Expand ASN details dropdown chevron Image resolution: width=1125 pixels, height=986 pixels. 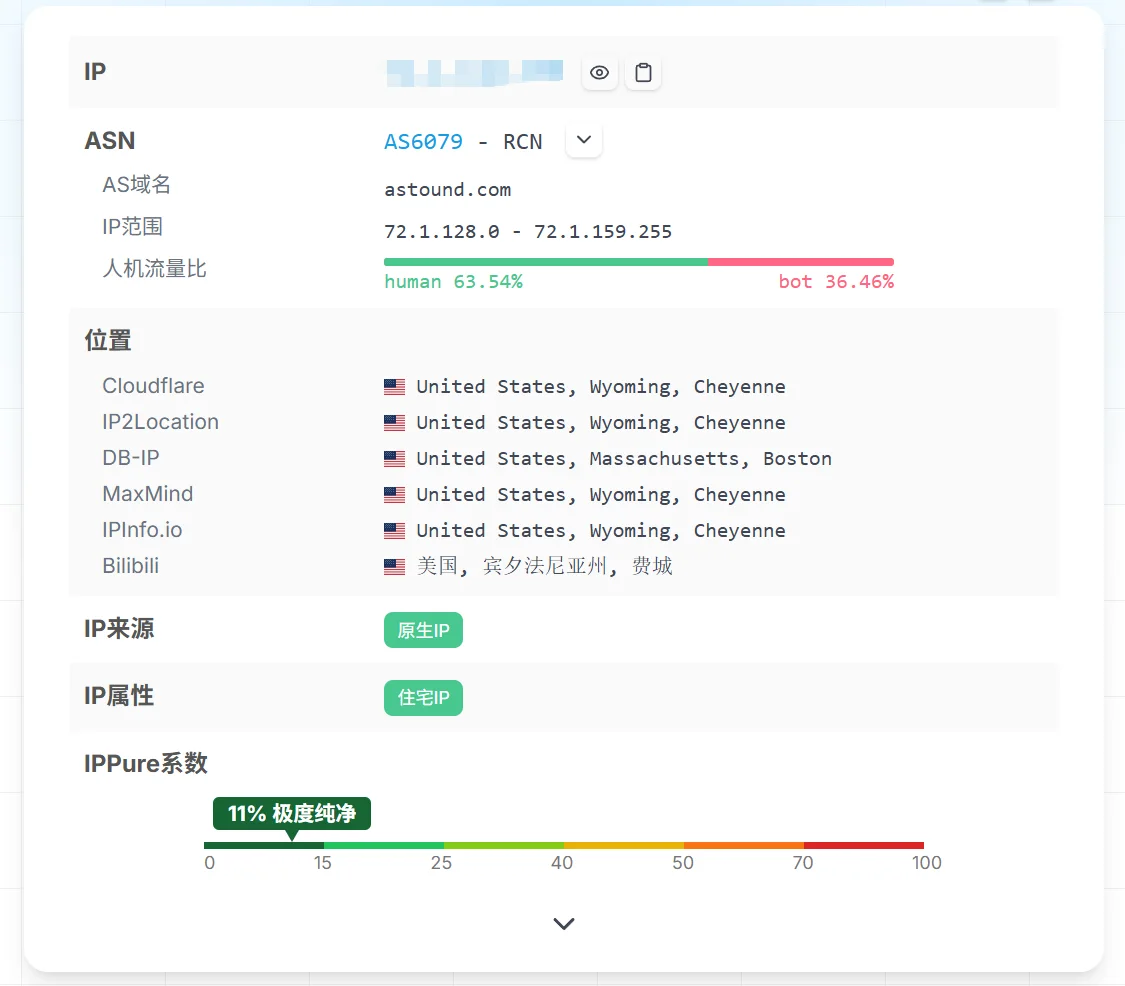coord(584,140)
